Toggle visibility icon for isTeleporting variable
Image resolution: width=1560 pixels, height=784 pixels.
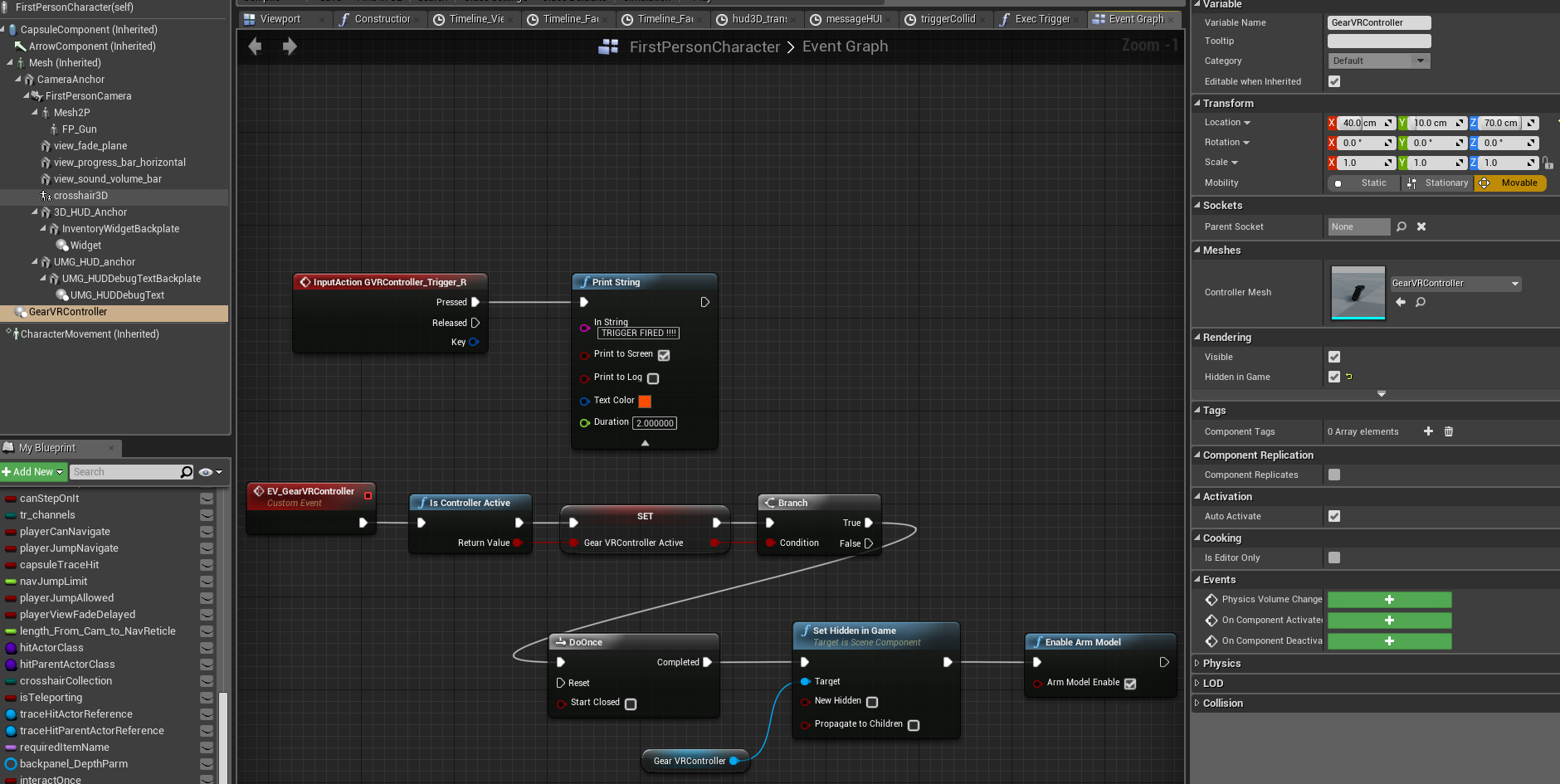pyautogui.click(x=207, y=698)
